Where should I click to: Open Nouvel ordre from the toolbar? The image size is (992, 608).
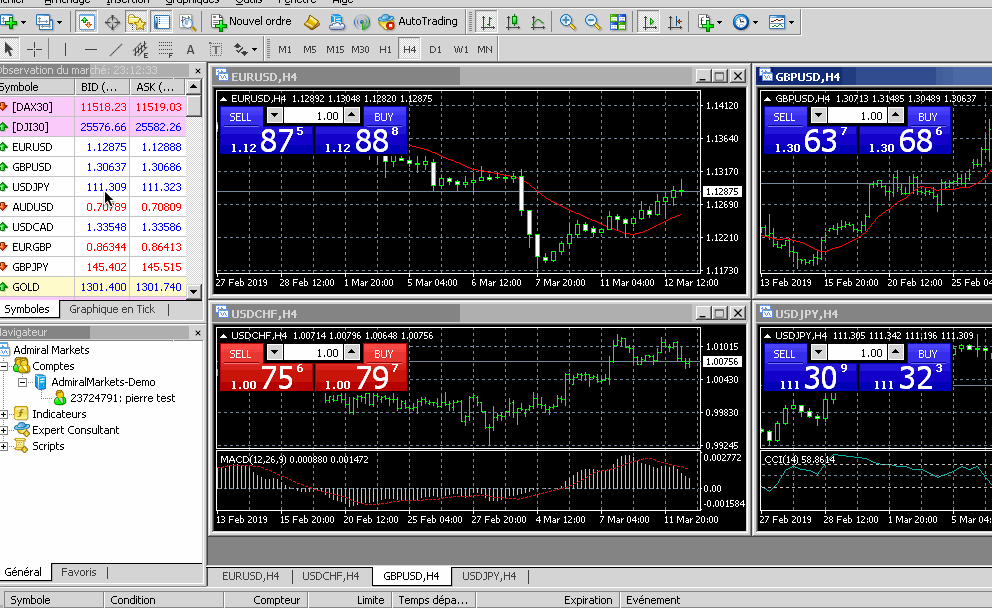[252, 22]
